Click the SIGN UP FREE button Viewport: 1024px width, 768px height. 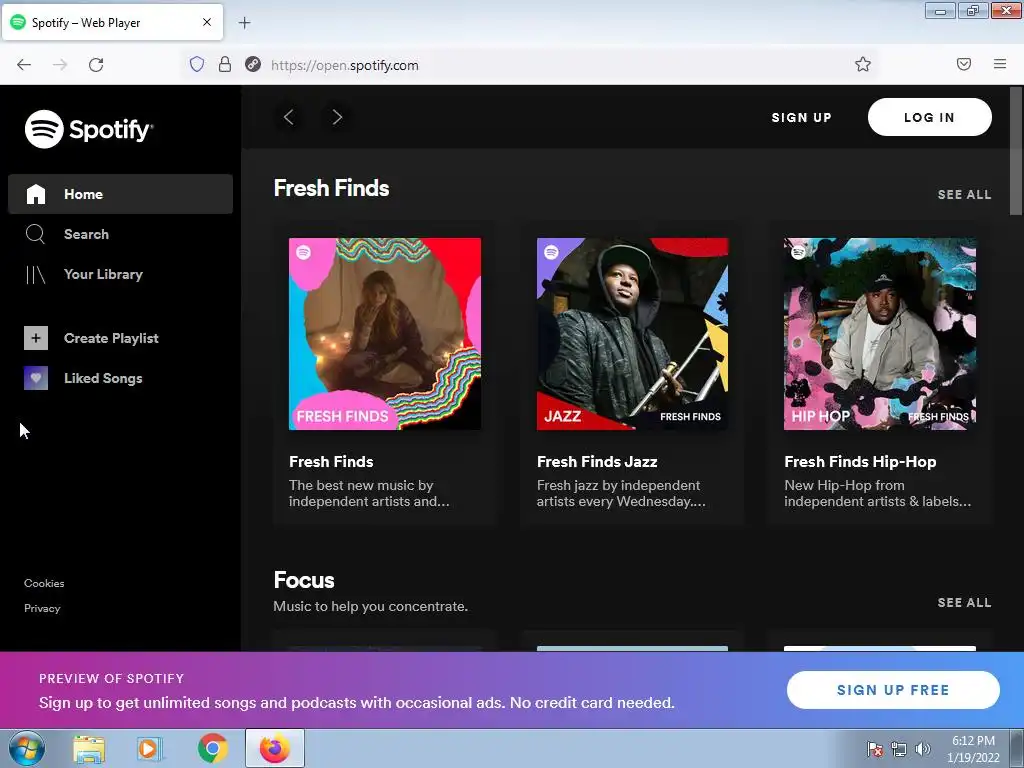click(x=893, y=690)
